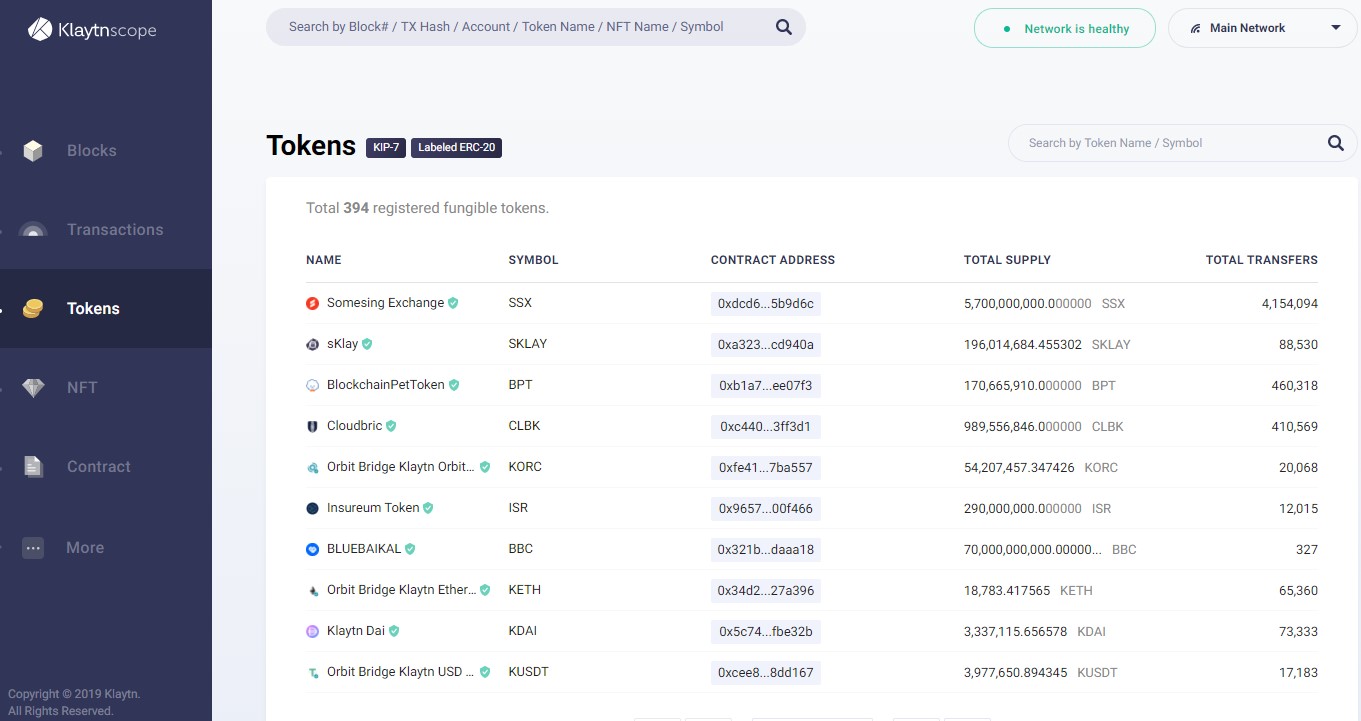The image size is (1361, 721).
Task: Click the sKlay token logo
Action: point(313,344)
